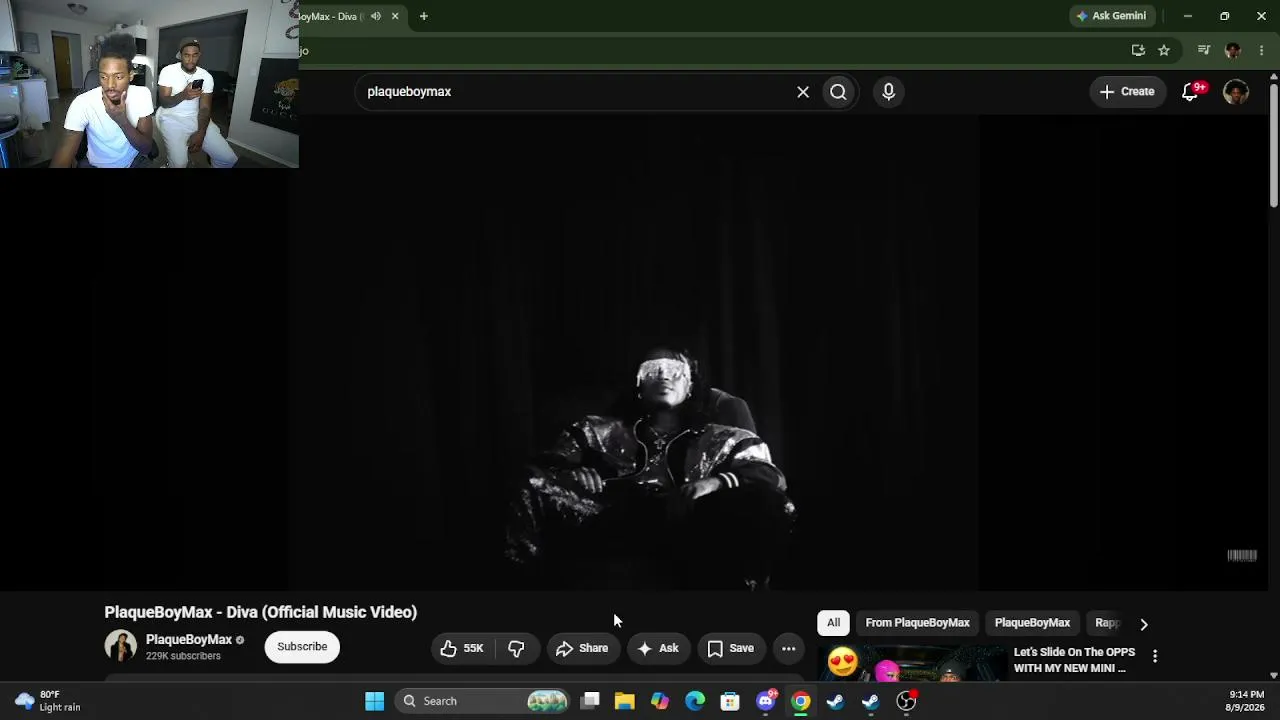Open more actions for the video
Image resolution: width=1280 pixels, height=720 pixels.
click(788, 648)
